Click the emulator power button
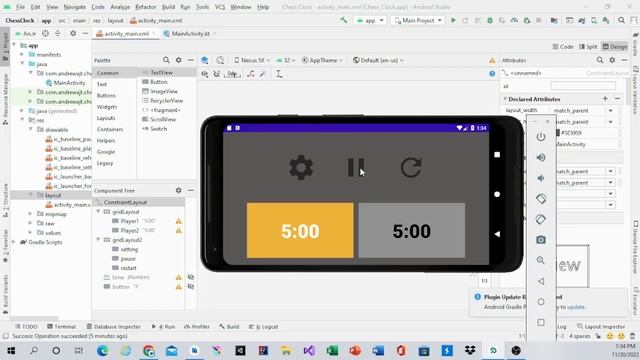 point(541,137)
